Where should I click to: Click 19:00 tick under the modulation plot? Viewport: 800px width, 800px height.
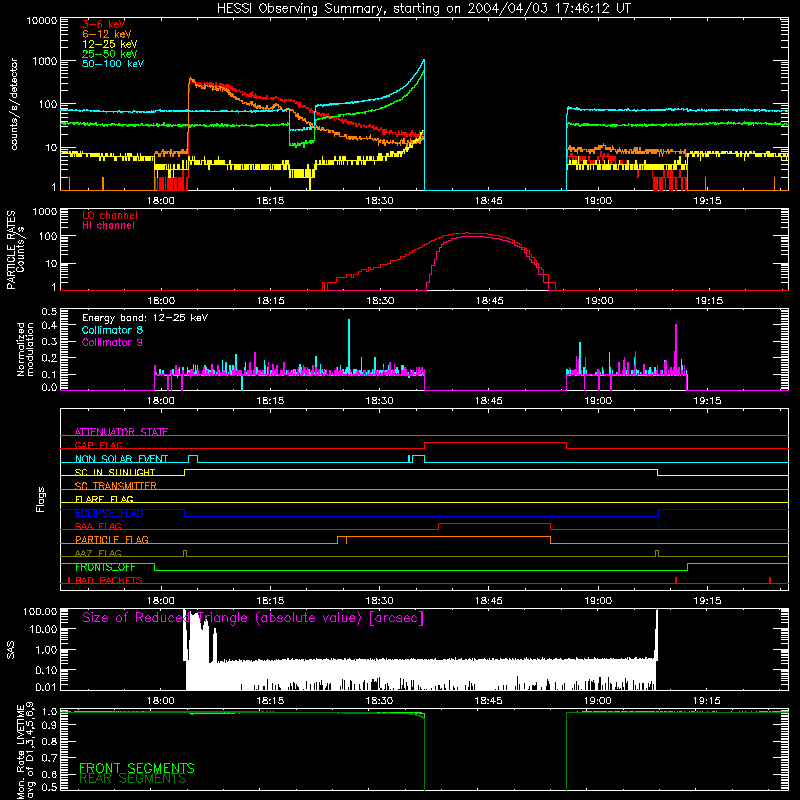pos(598,401)
